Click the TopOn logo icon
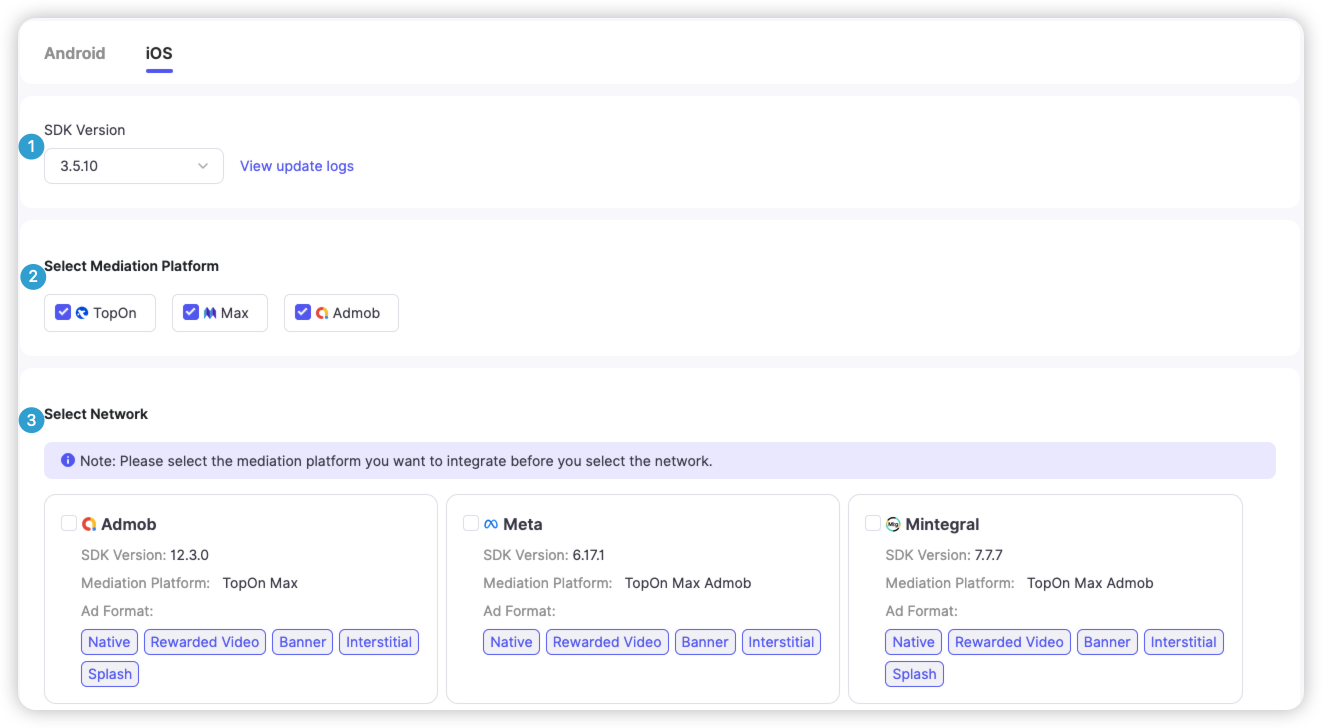 (82, 313)
